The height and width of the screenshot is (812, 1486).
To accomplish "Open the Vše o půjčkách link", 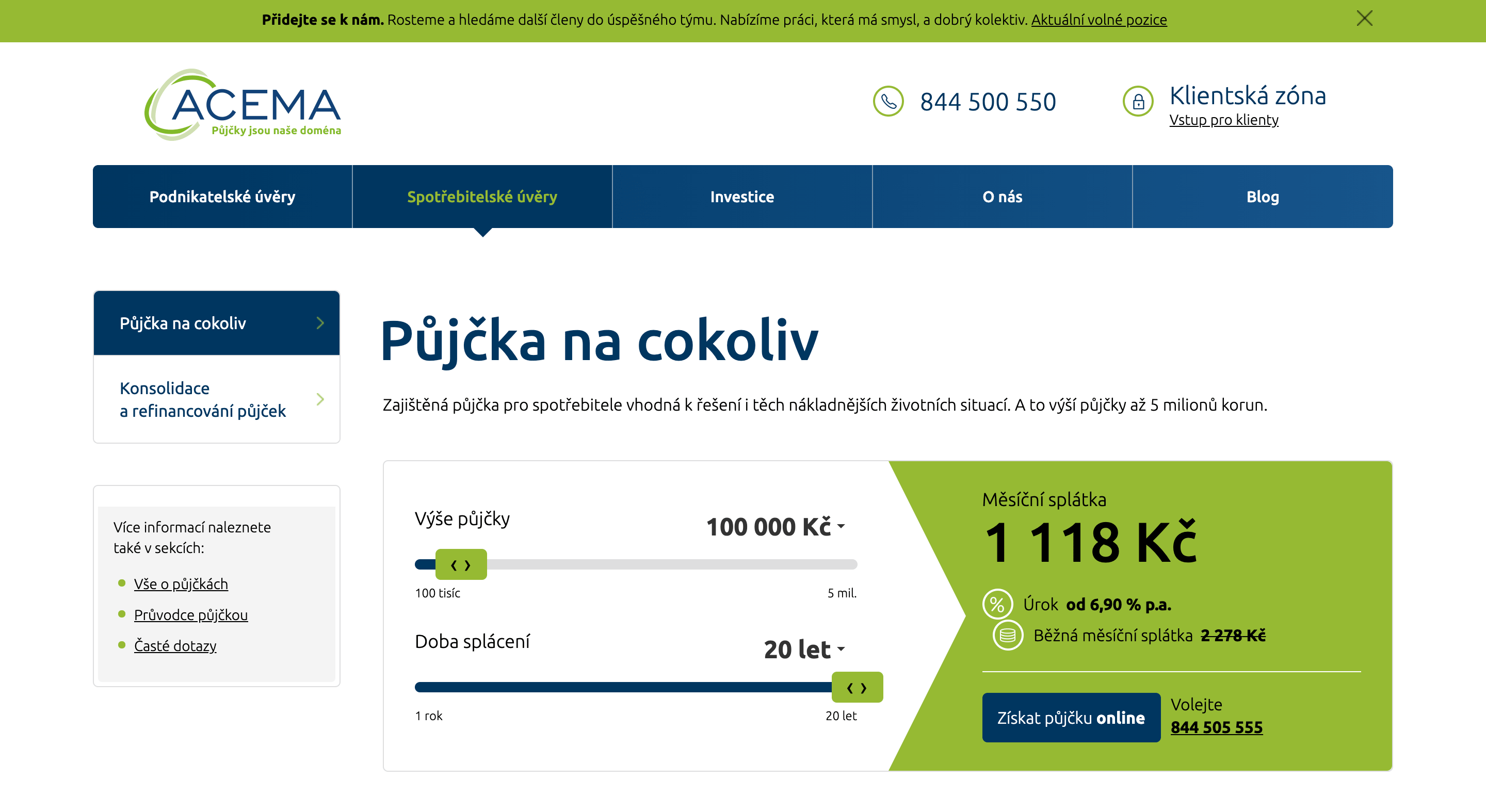I will (x=181, y=583).
